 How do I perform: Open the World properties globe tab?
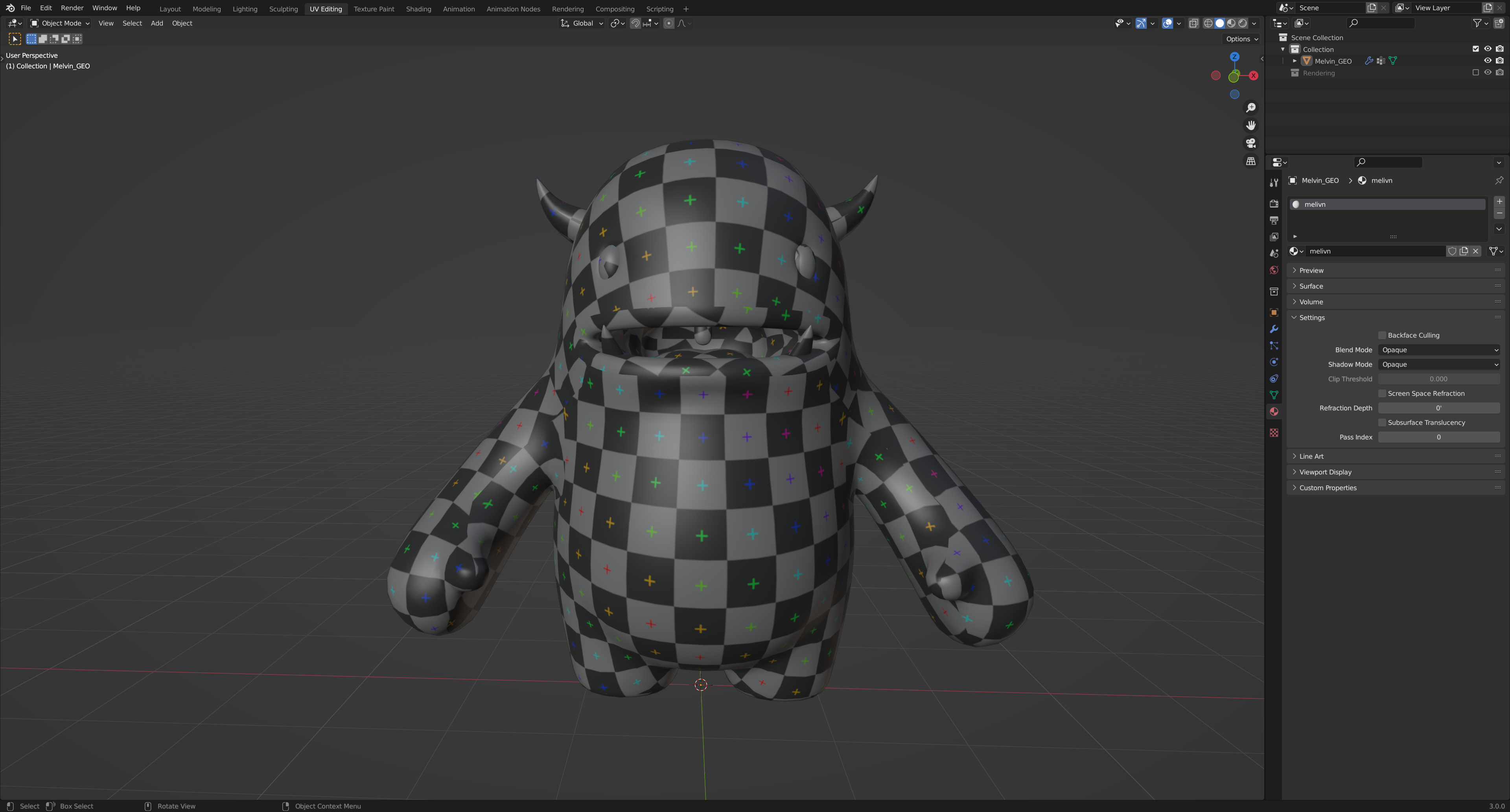point(1274,270)
